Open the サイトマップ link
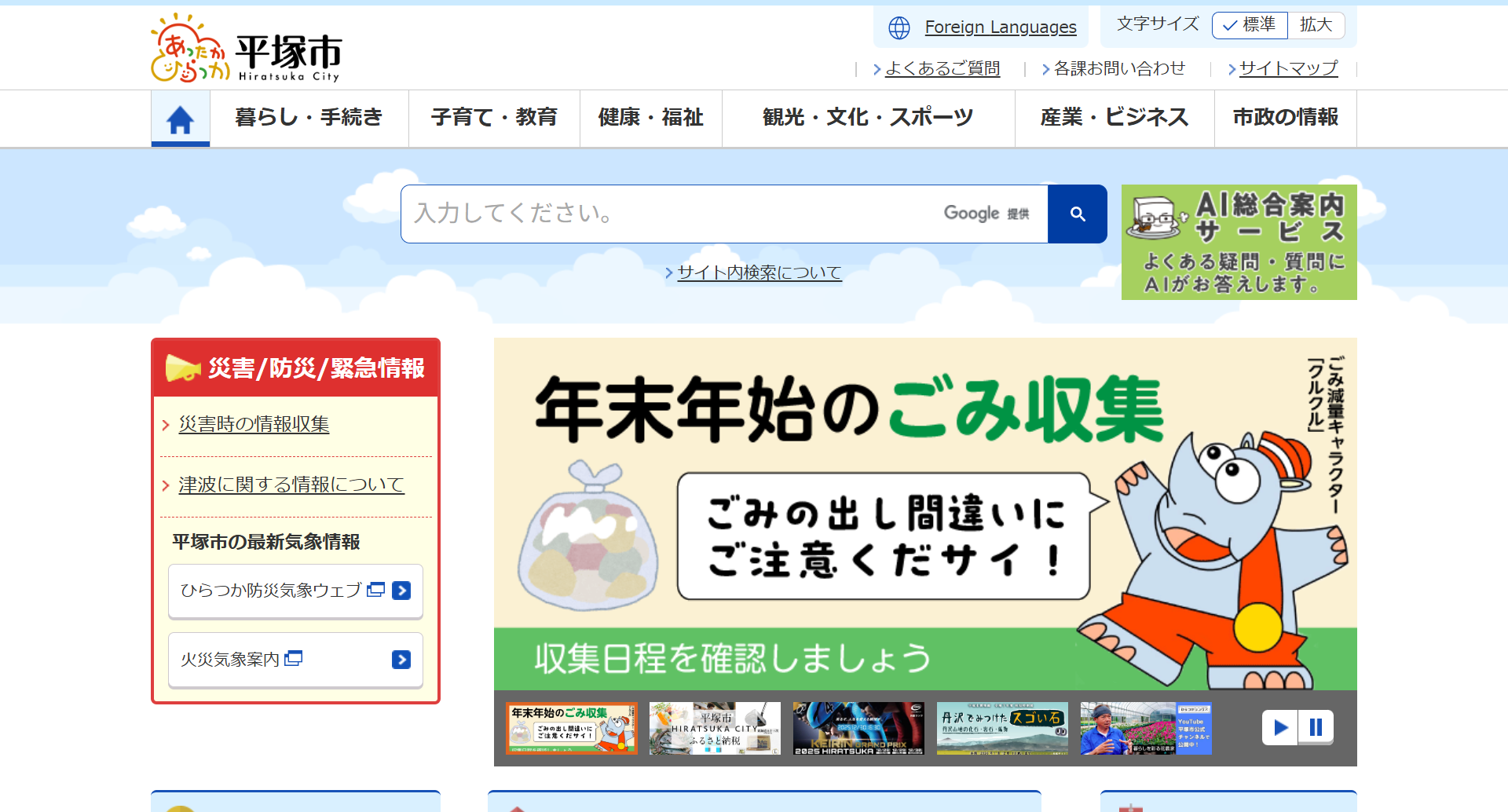This screenshot has width=1508, height=812. [1288, 69]
